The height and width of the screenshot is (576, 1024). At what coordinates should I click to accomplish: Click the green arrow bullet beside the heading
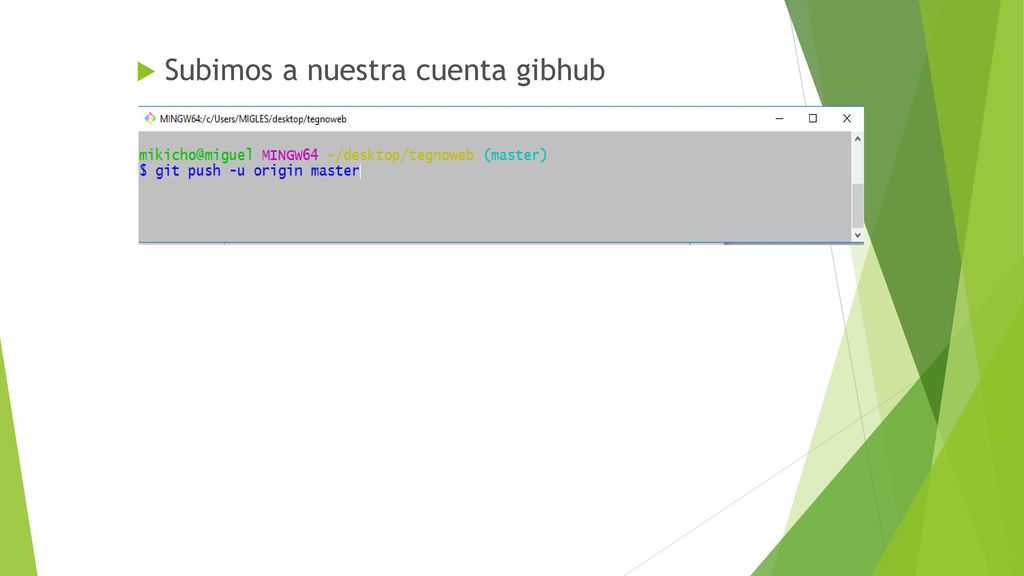[146, 71]
